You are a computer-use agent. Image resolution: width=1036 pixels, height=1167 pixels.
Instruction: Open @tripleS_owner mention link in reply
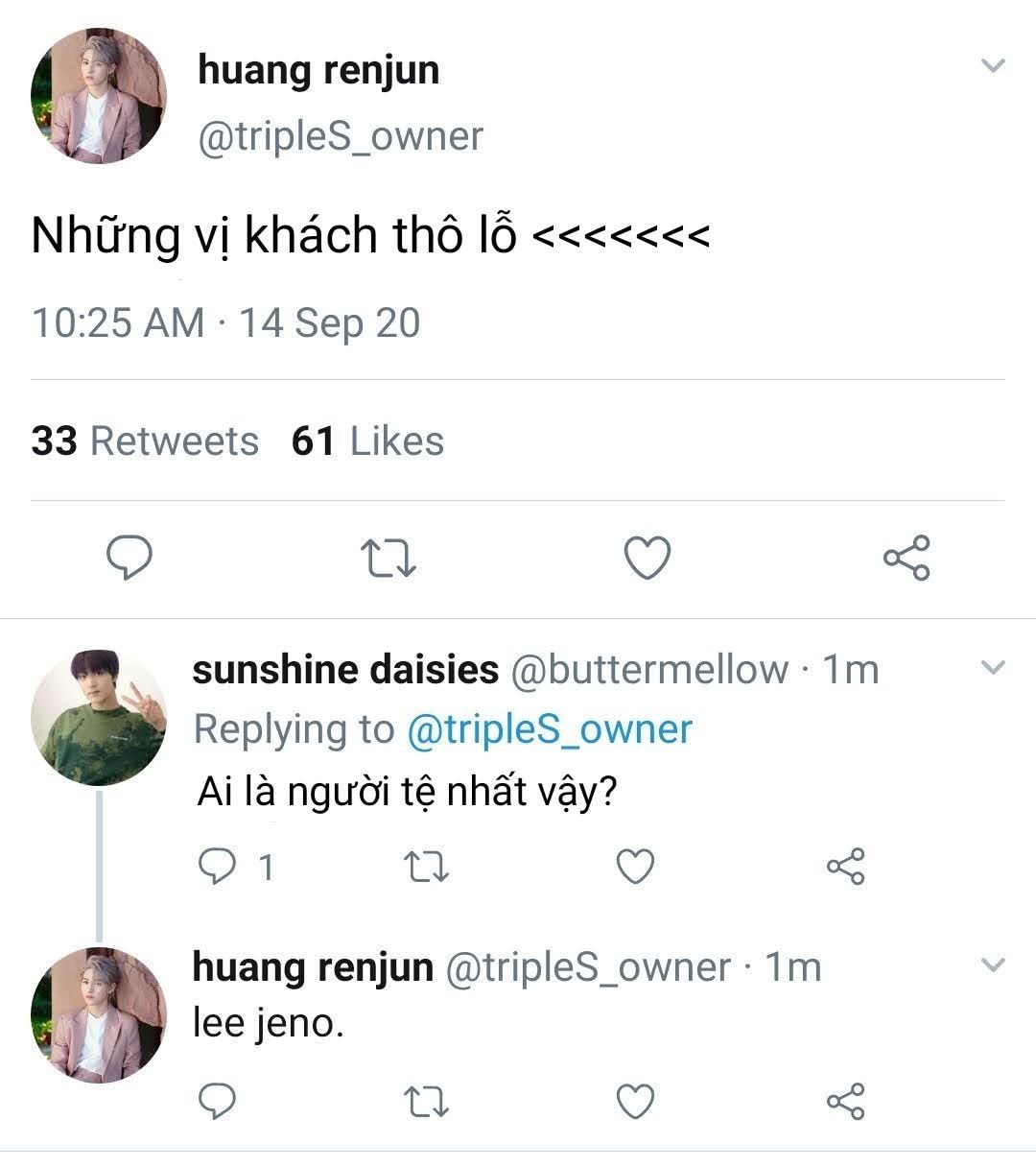(549, 729)
